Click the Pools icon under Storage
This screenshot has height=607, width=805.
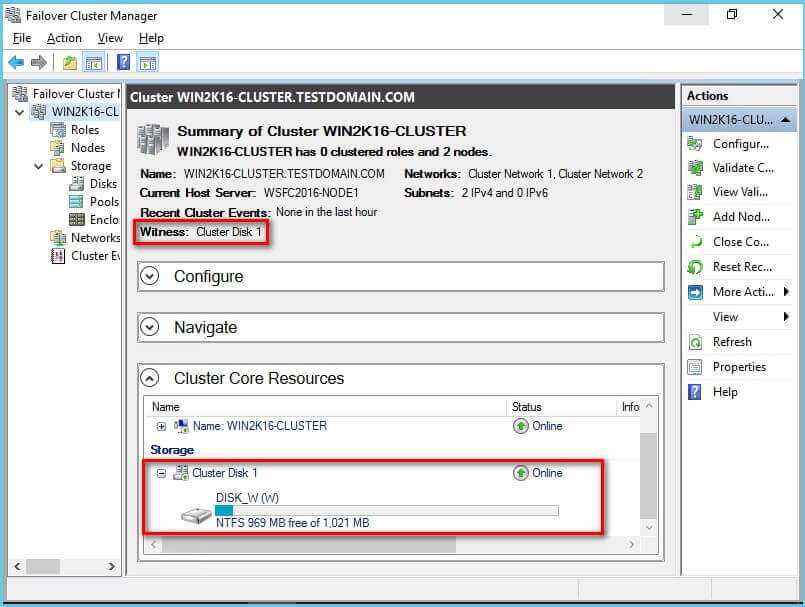coord(76,202)
